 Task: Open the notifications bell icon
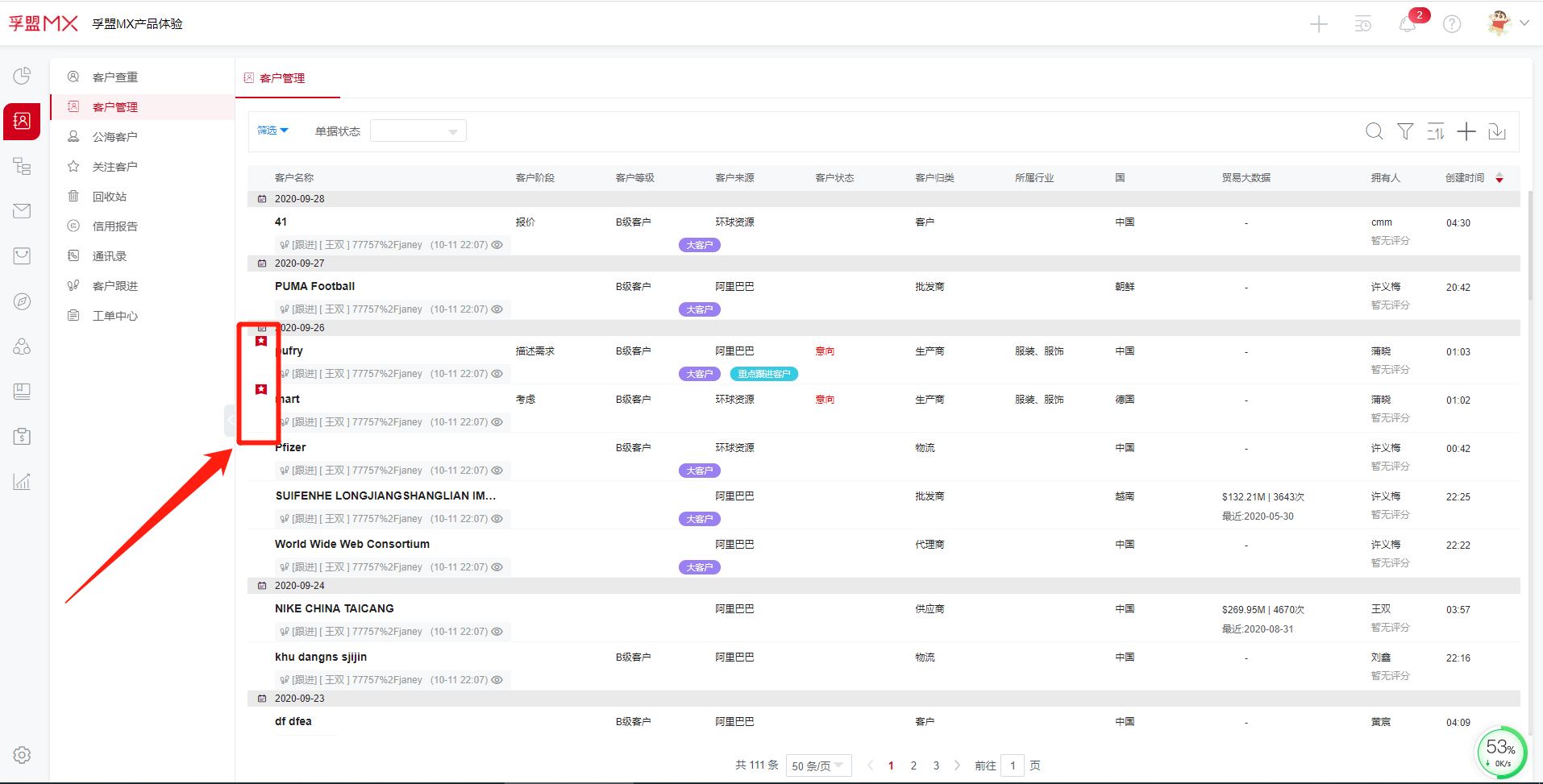(x=1408, y=24)
